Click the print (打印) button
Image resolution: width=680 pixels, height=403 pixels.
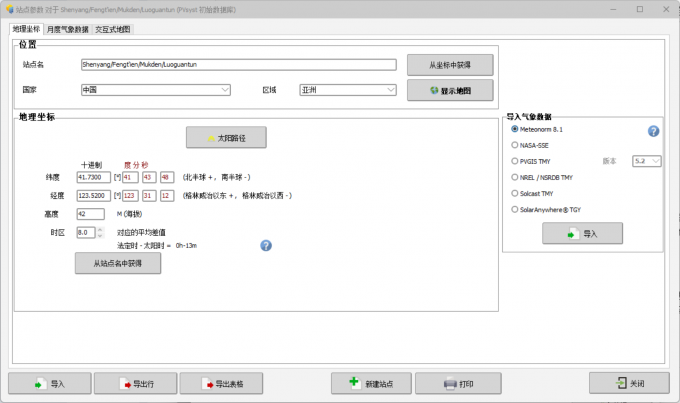click(x=458, y=383)
